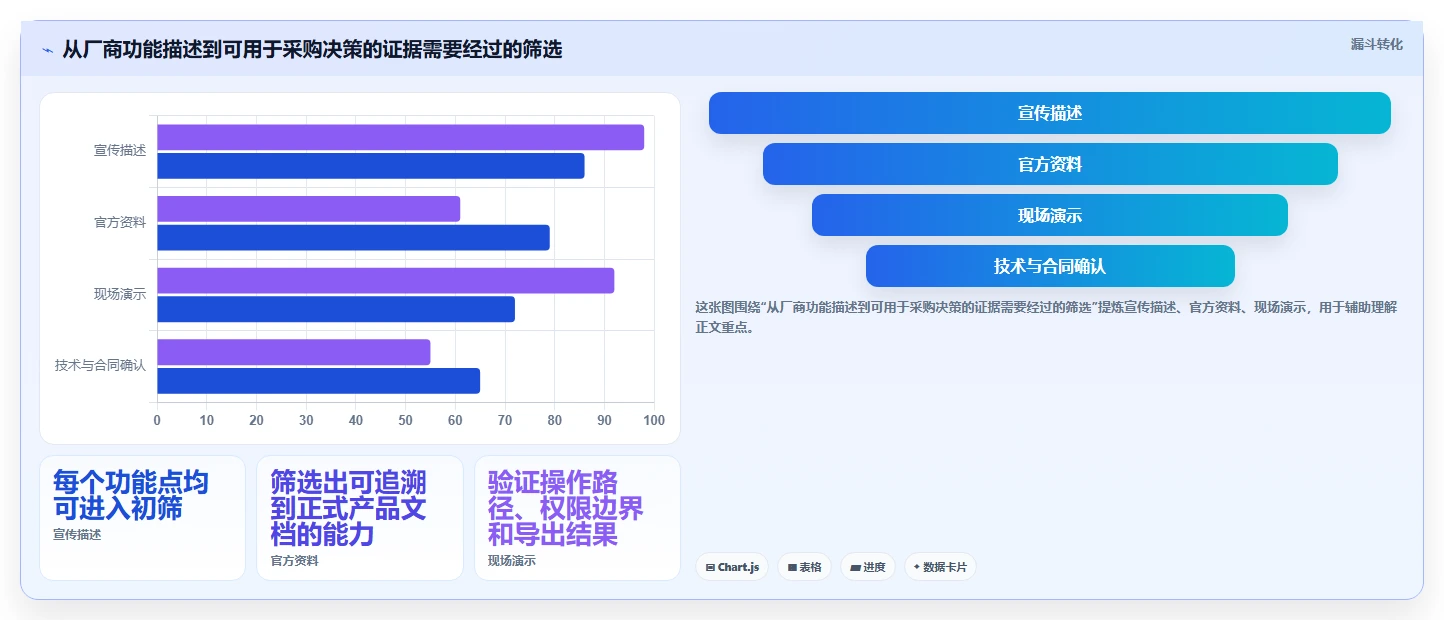This screenshot has width=1444, height=620.
Task: Open the 每个功能点均可进入初筛 data card
Action: click(142, 518)
